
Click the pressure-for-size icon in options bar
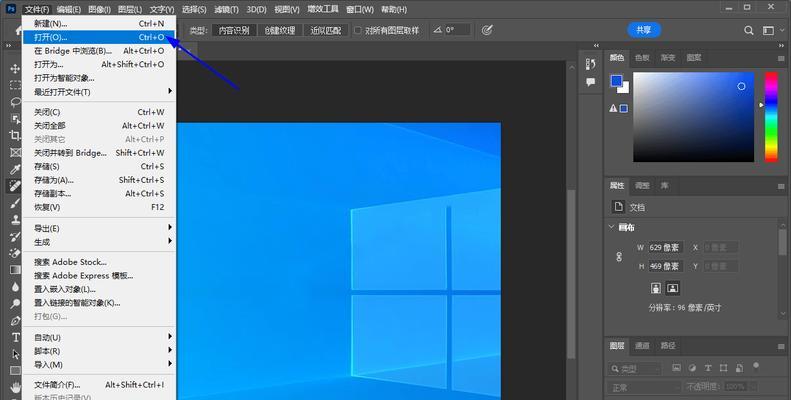coord(486,30)
